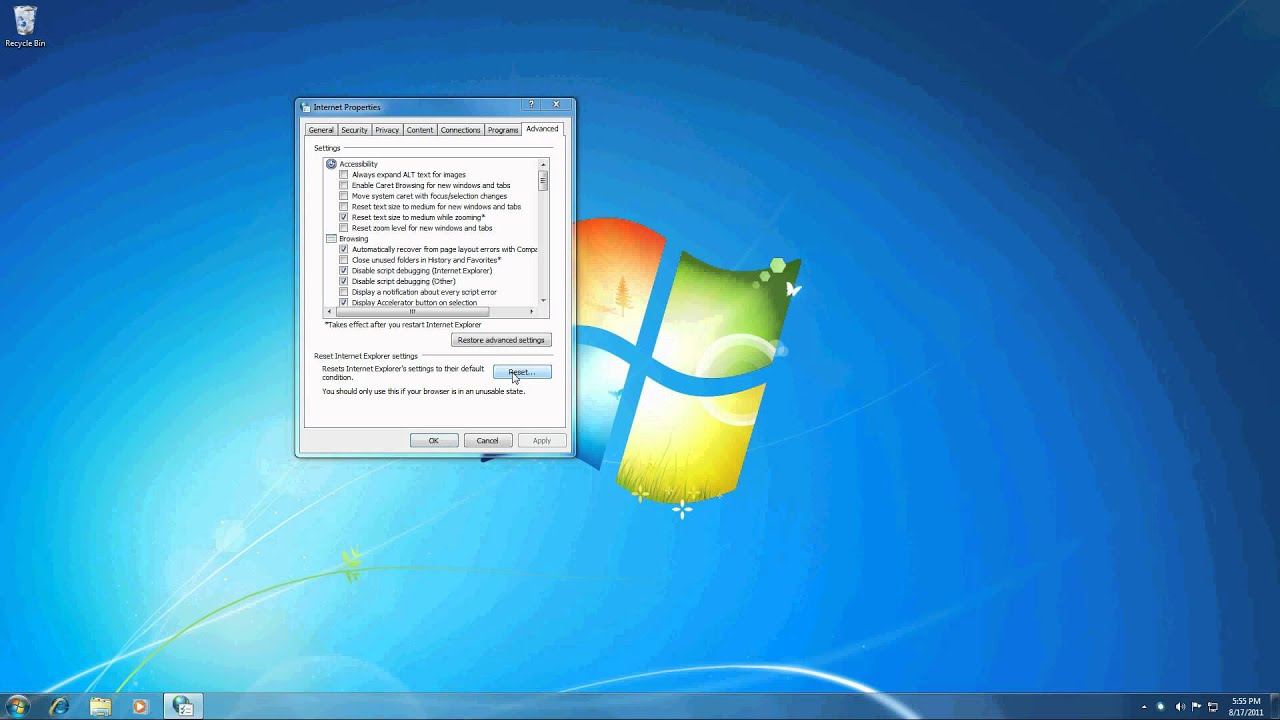Show hidden tray icons arrow
The height and width of the screenshot is (720, 1280).
click(1144, 707)
